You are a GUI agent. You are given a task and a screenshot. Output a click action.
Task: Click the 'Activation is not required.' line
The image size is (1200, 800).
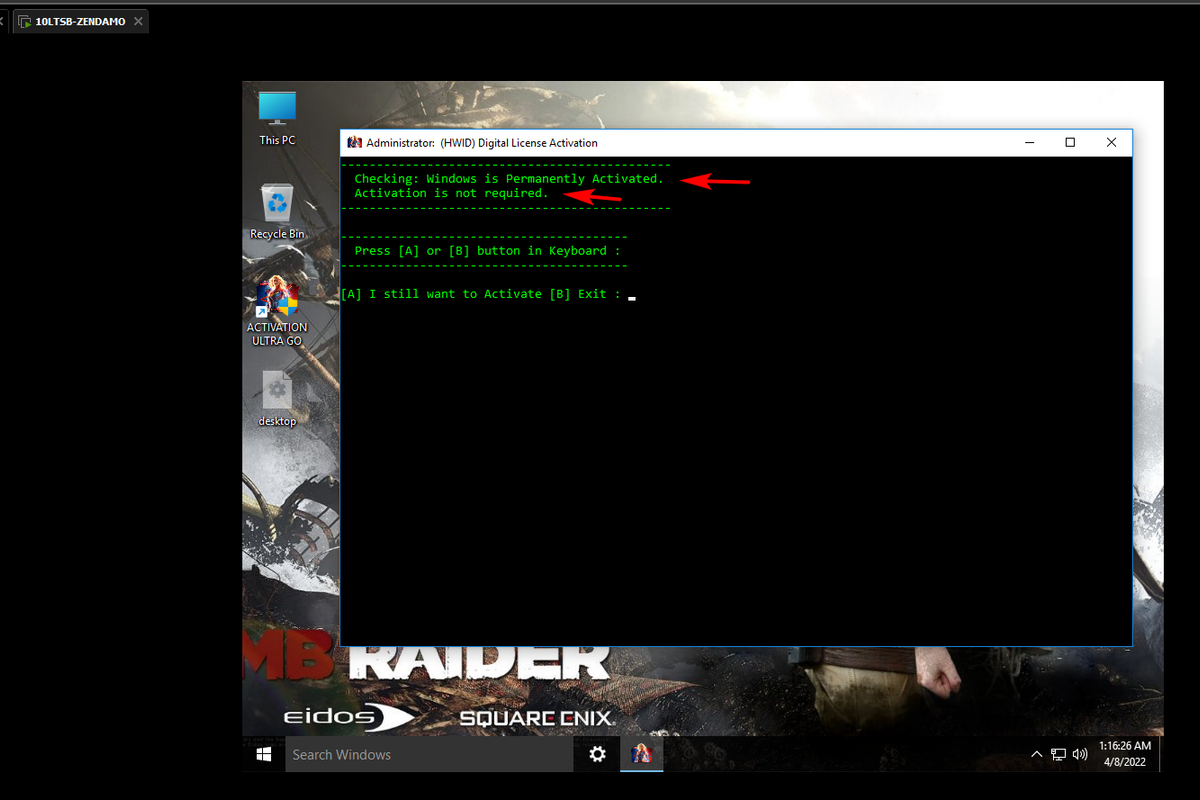451,193
